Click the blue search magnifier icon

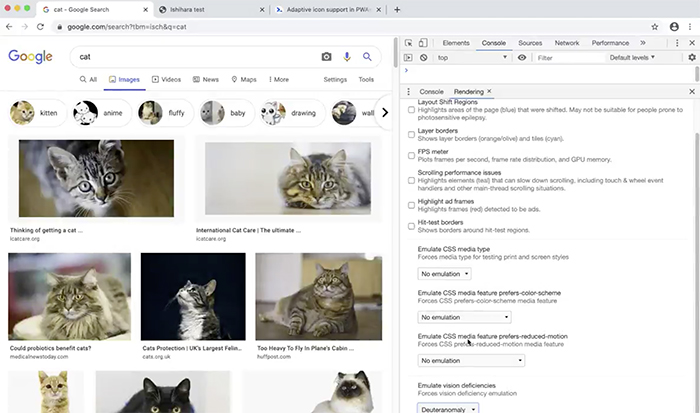tap(367, 57)
